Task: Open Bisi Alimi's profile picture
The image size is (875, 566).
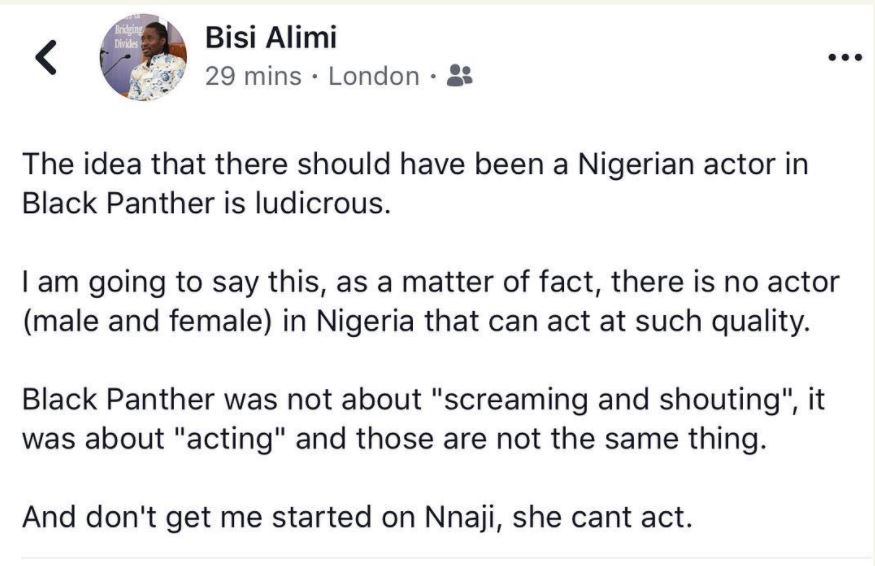Action: 142,59
